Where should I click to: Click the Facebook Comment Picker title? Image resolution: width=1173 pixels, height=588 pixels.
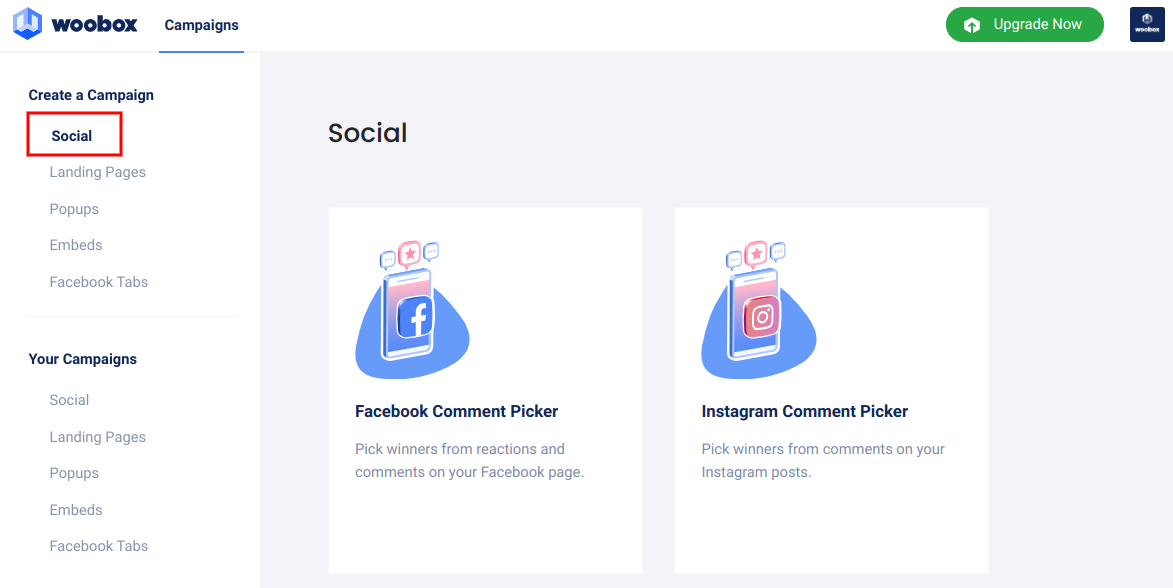(x=456, y=411)
